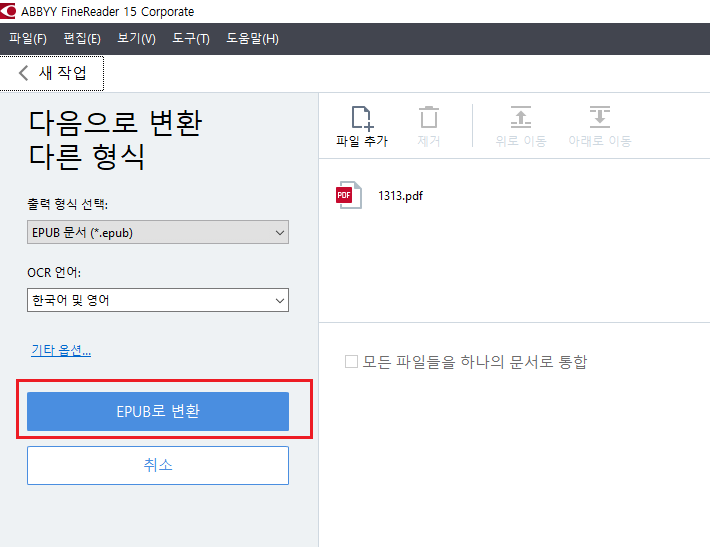Image resolution: width=710 pixels, height=547 pixels.
Task: Click the 취소 cancel button
Action: [x=158, y=465]
